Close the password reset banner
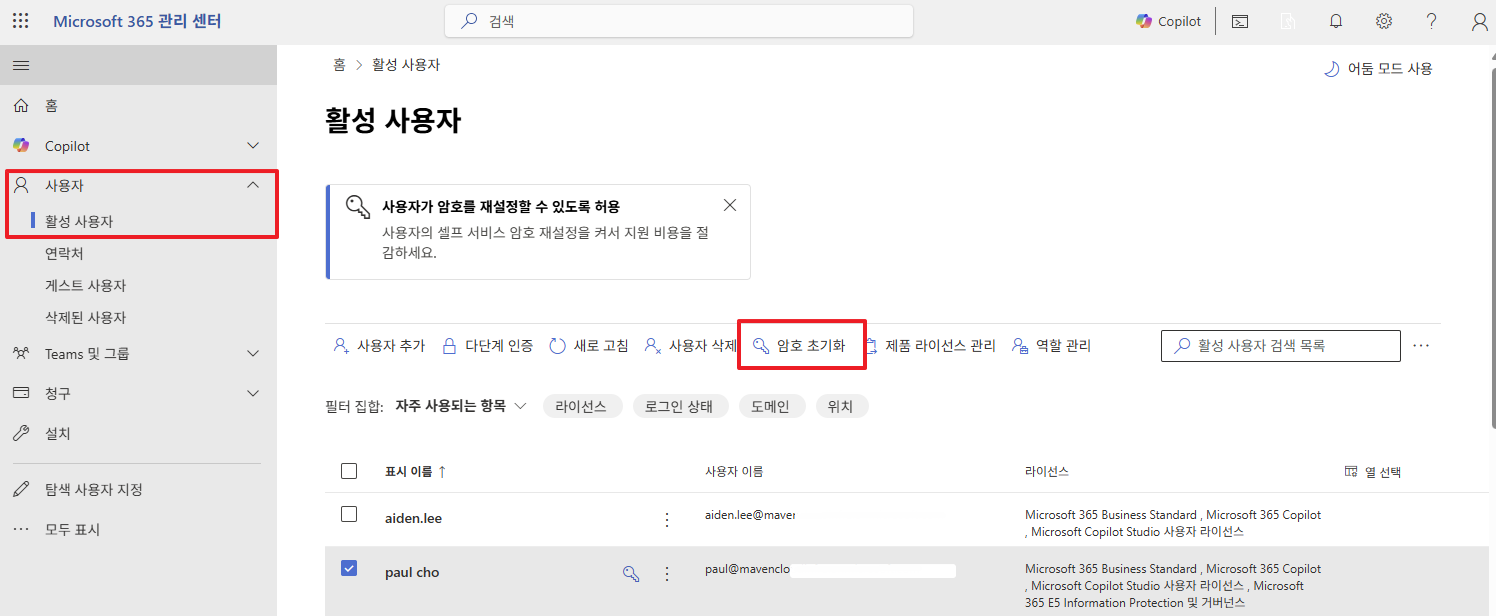The height and width of the screenshot is (616, 1496). pos(730,205)
